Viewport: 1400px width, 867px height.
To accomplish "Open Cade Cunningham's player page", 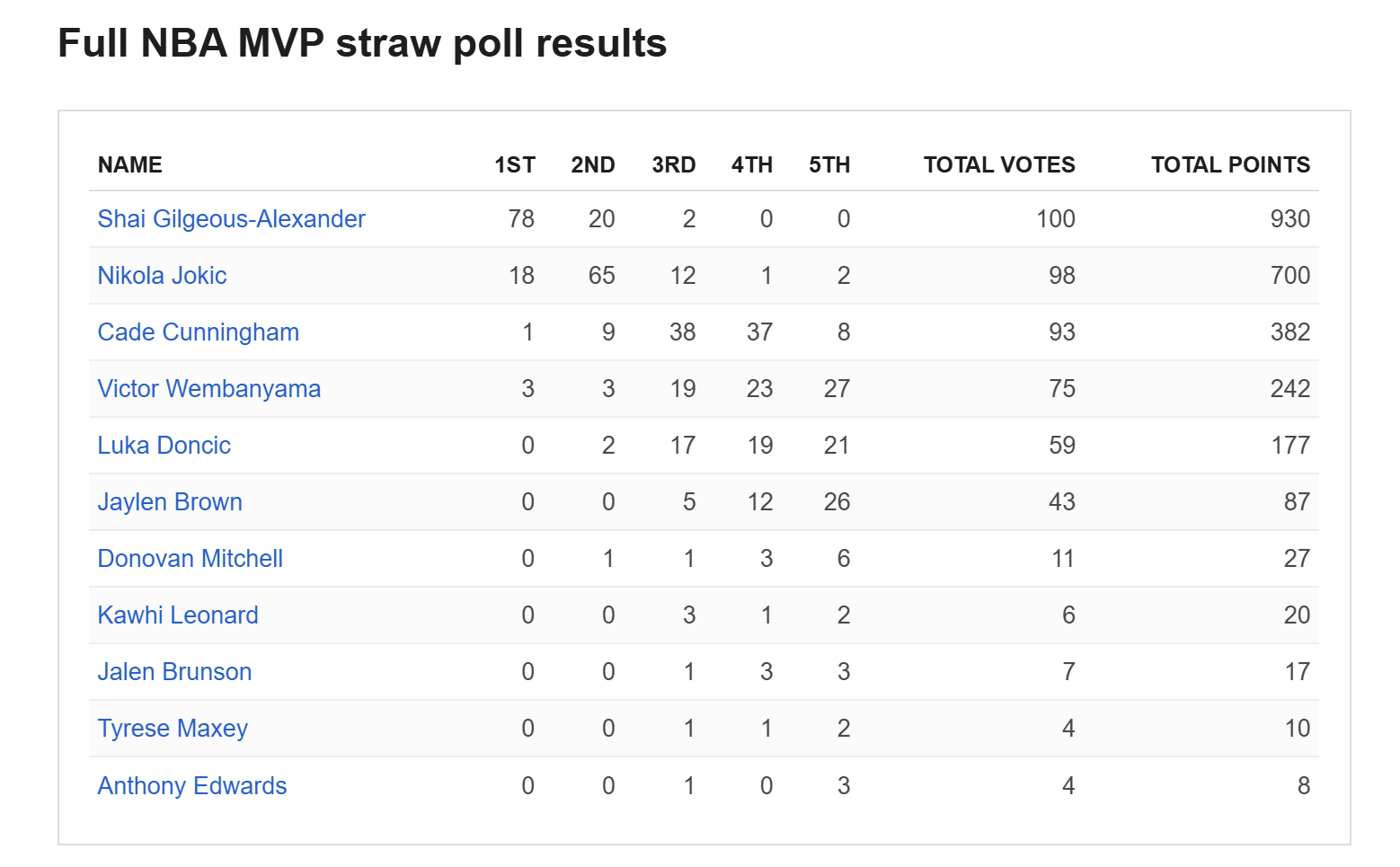I will tap(198, 332).
